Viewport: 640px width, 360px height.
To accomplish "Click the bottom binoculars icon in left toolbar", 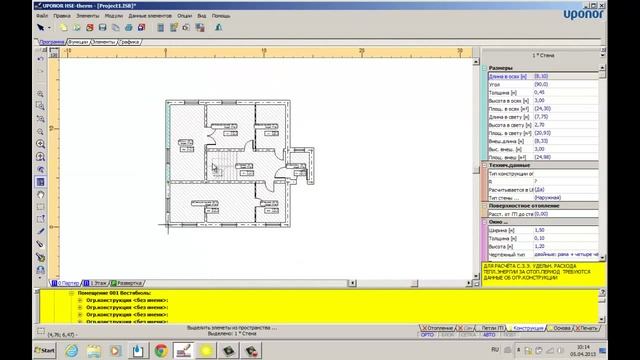I will click(x=40, y=270).
